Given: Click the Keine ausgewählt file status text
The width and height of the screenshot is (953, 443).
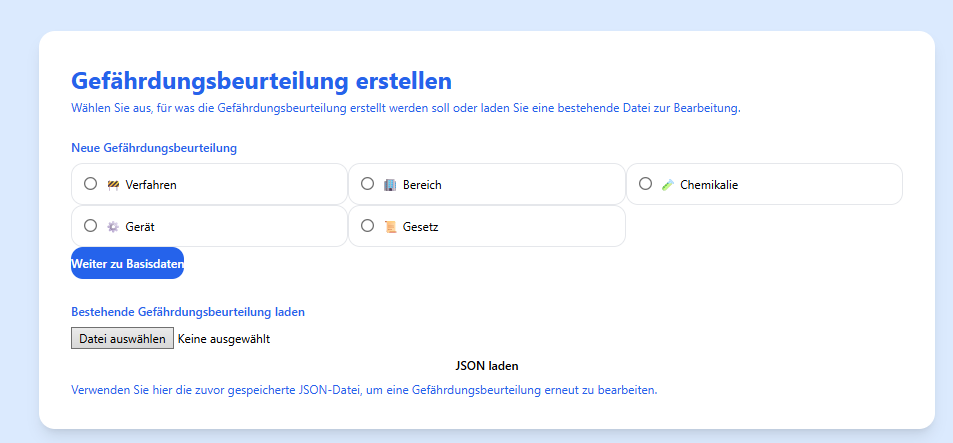Looking at the screenshot, I should coord(224,339).
